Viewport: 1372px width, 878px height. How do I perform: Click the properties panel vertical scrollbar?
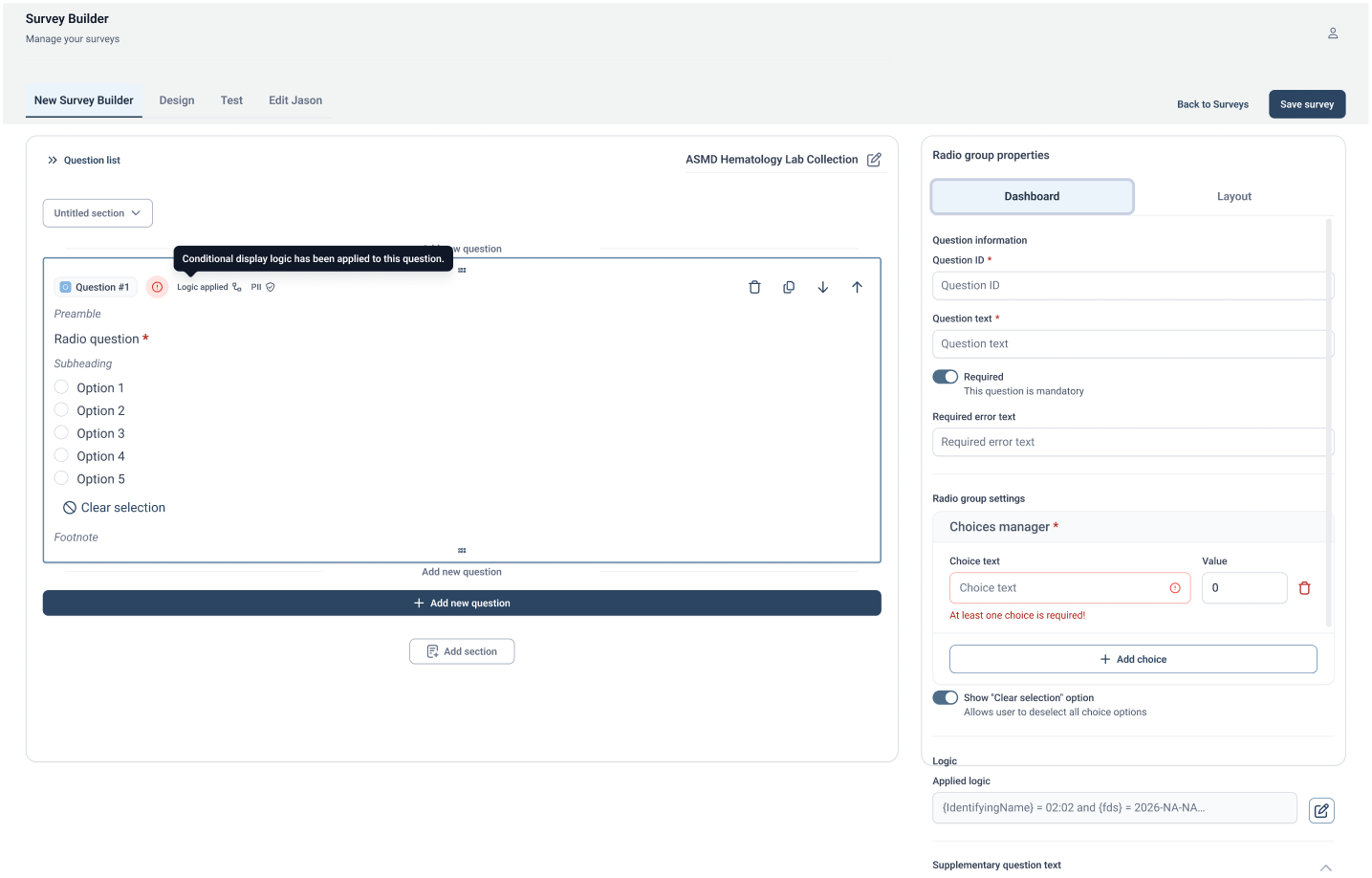[x=1329, y=421]
